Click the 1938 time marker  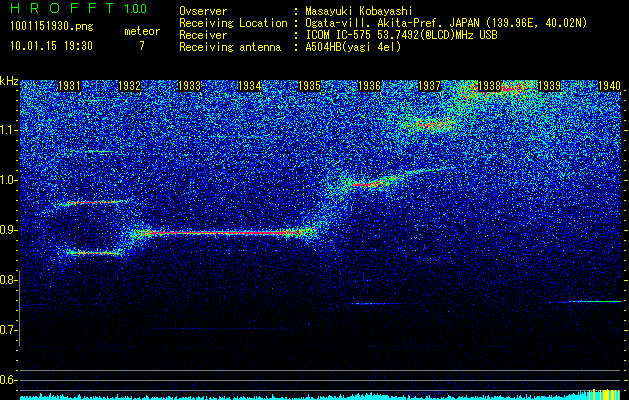point(489,86)
